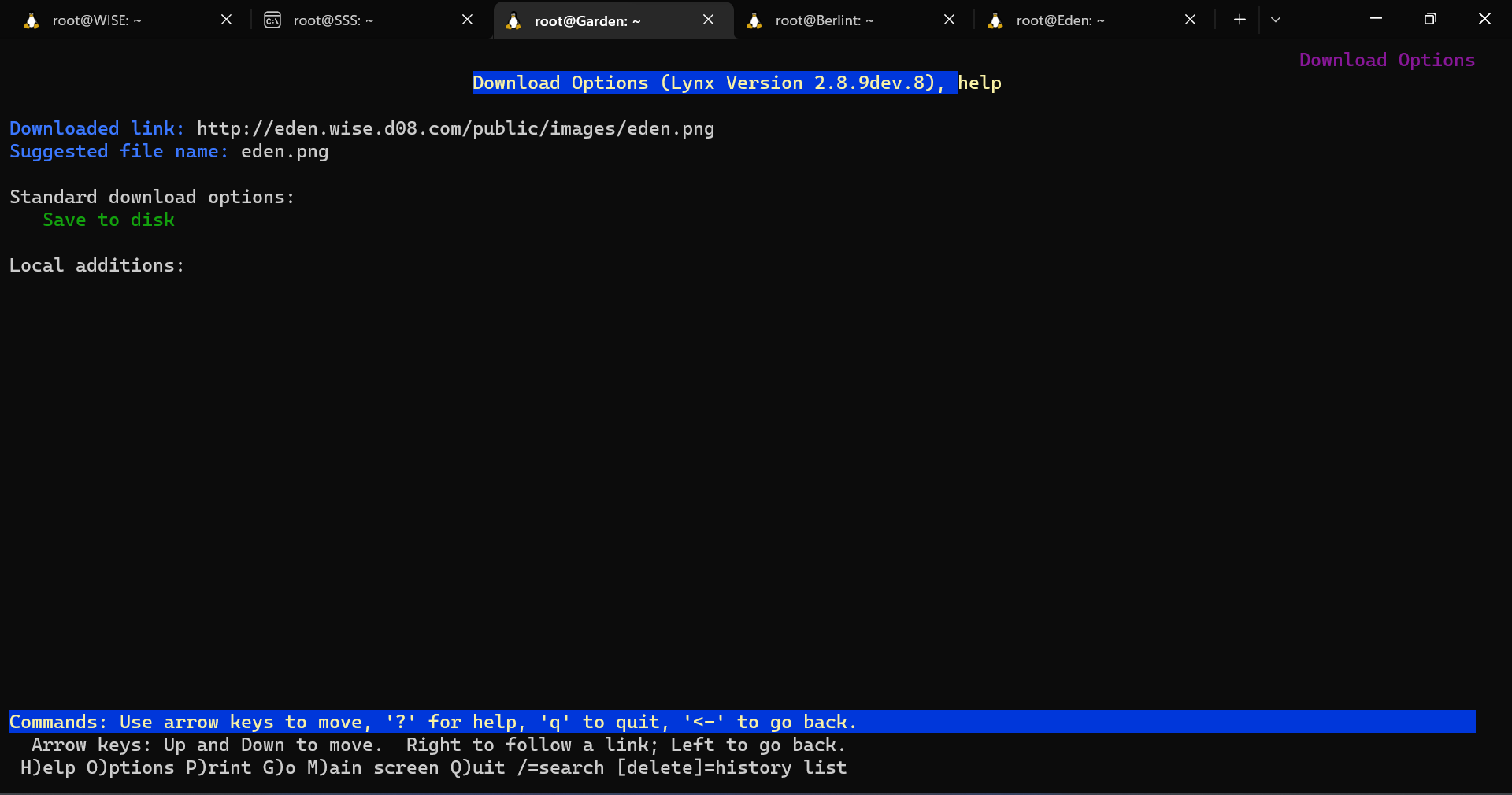Switch to the root@SSS tab

(x=333, y=20)
